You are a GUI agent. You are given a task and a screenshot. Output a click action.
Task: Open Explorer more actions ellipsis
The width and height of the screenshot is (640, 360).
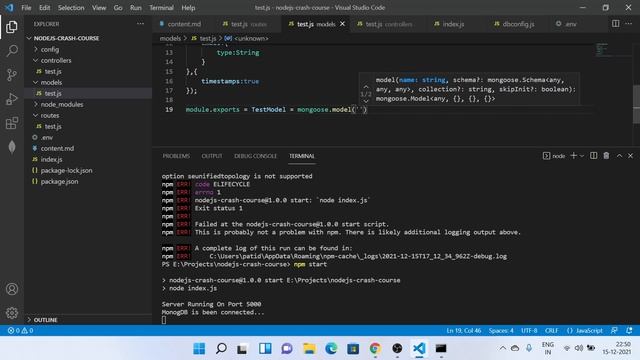tap(140, 24)
